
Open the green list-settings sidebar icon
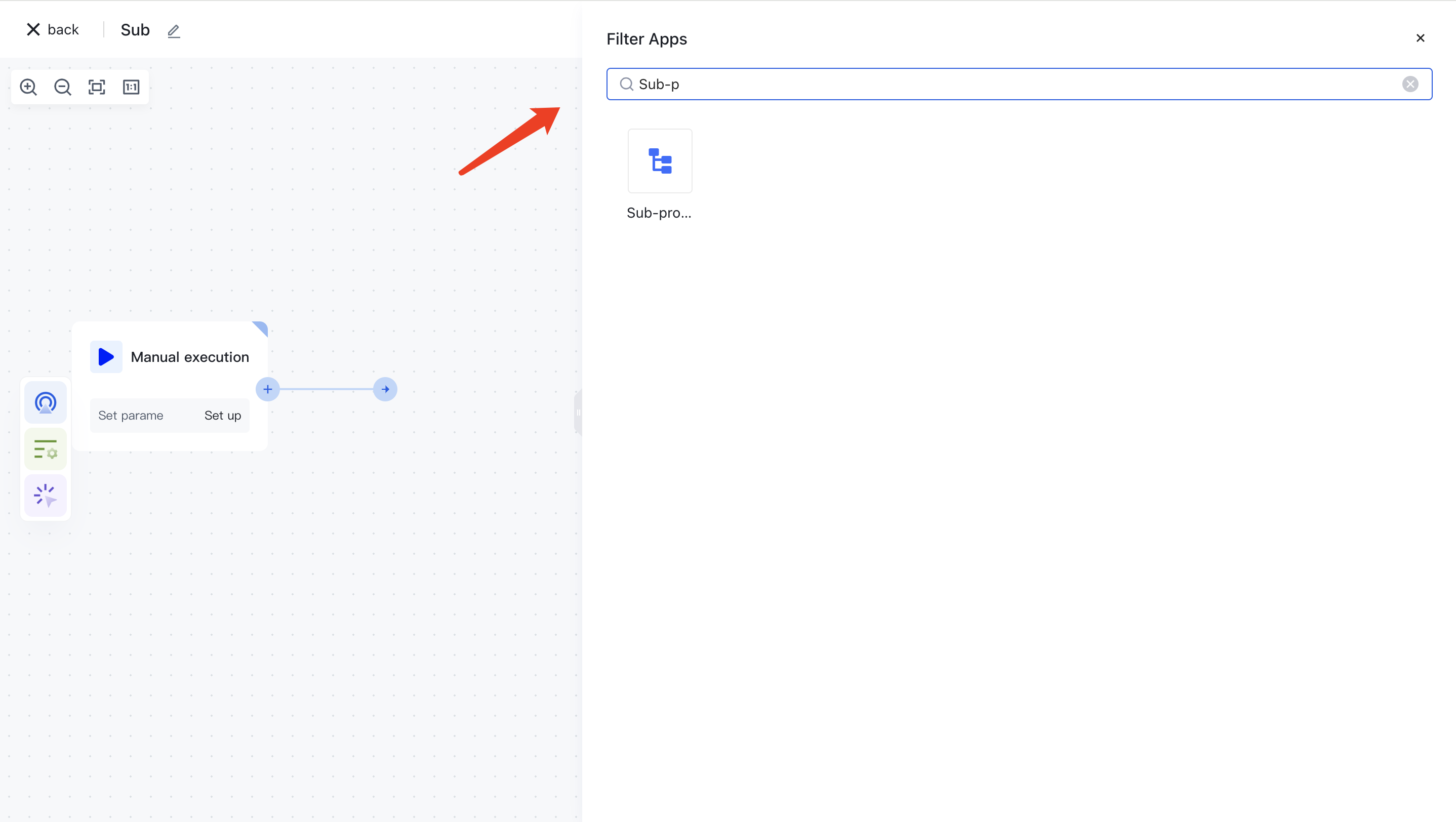(46, 449)
